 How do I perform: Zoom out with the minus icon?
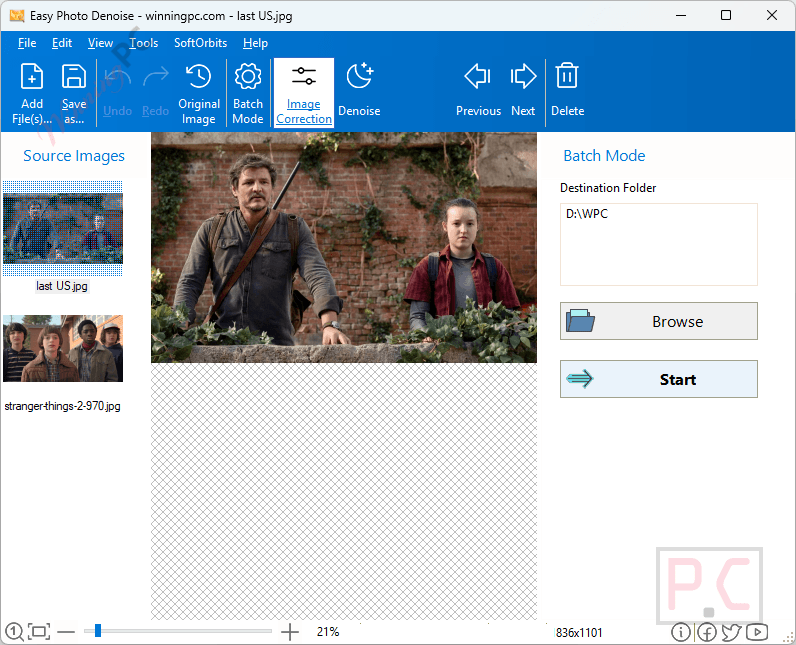[66, 632]
